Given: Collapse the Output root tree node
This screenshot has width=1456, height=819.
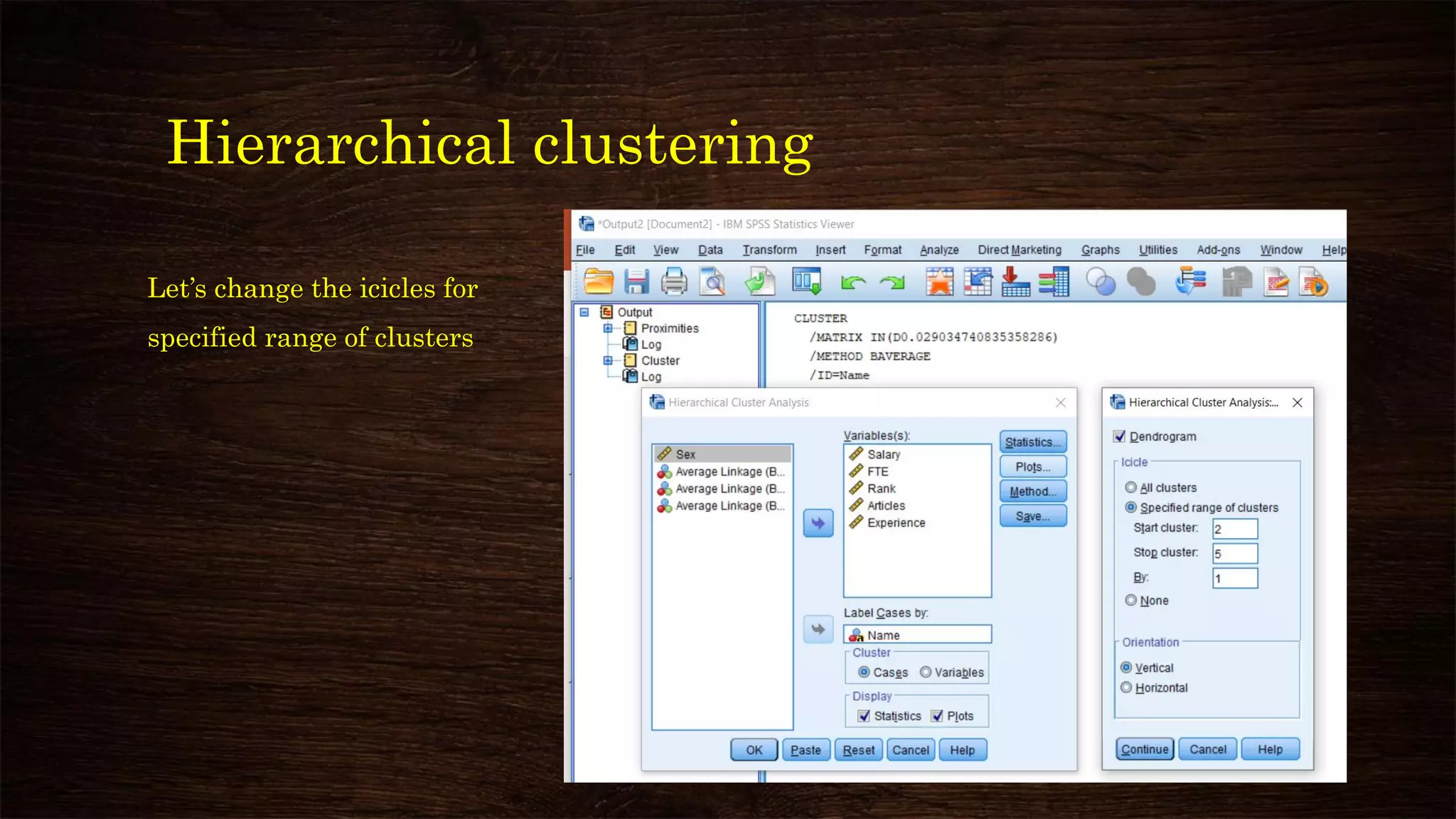Looking at the screenshot, I should 584,312.
